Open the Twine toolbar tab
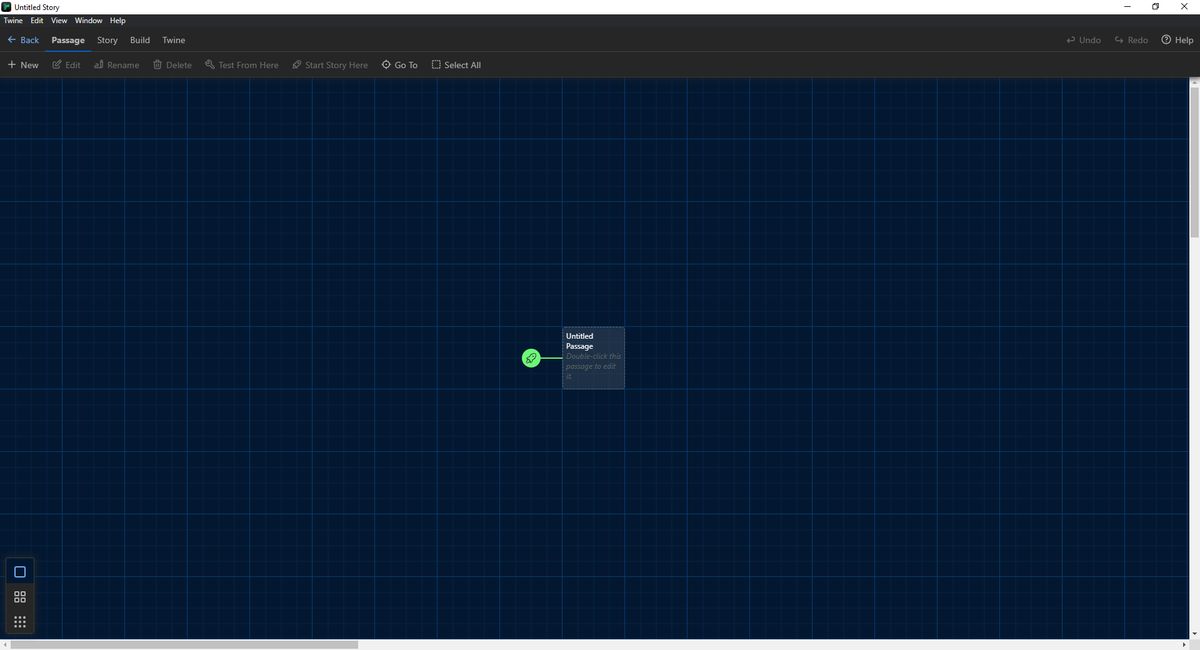 coord(173,40)
